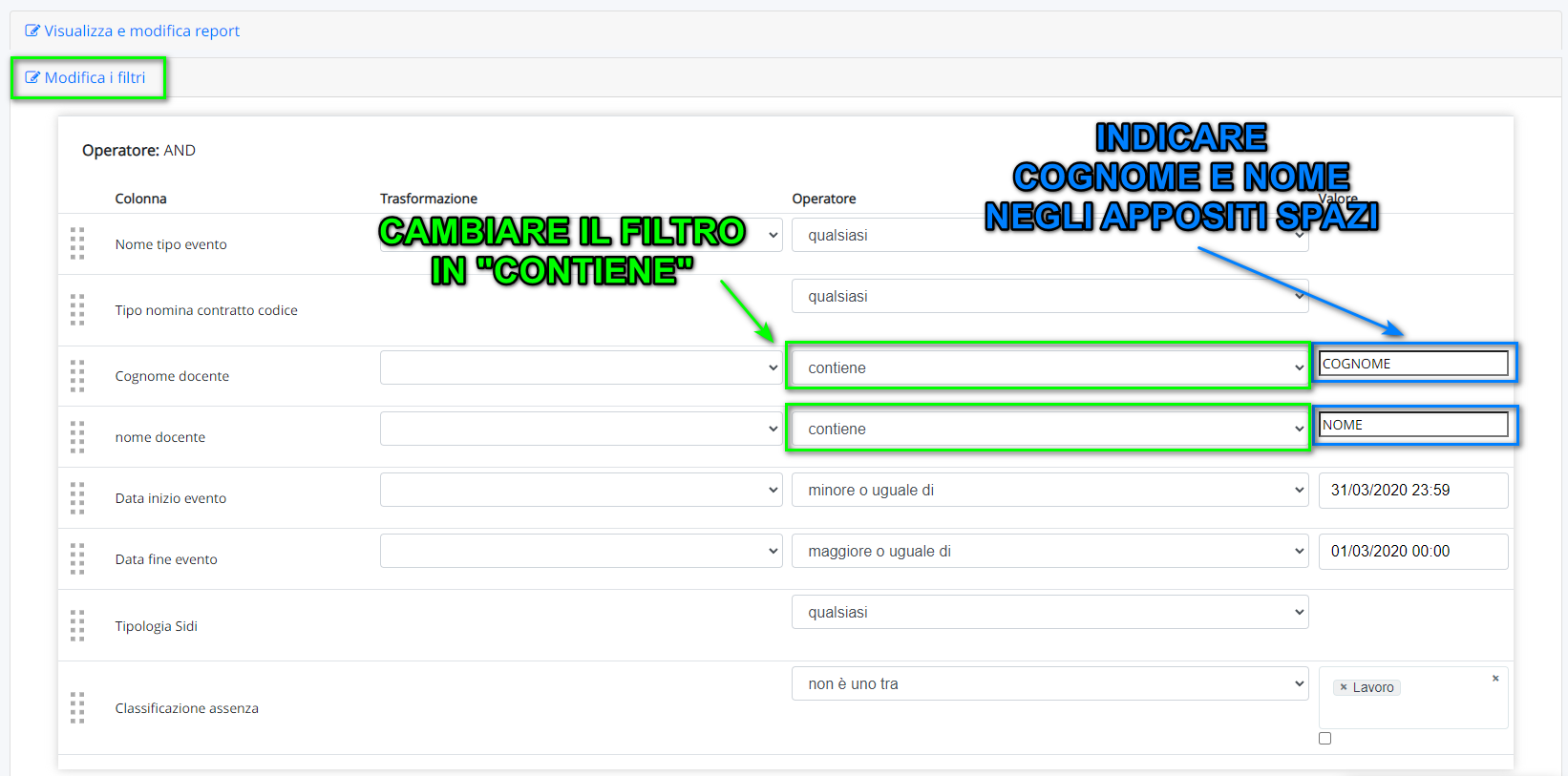Open operator dropdown for Nome tipo evento

click(1049, 235)
